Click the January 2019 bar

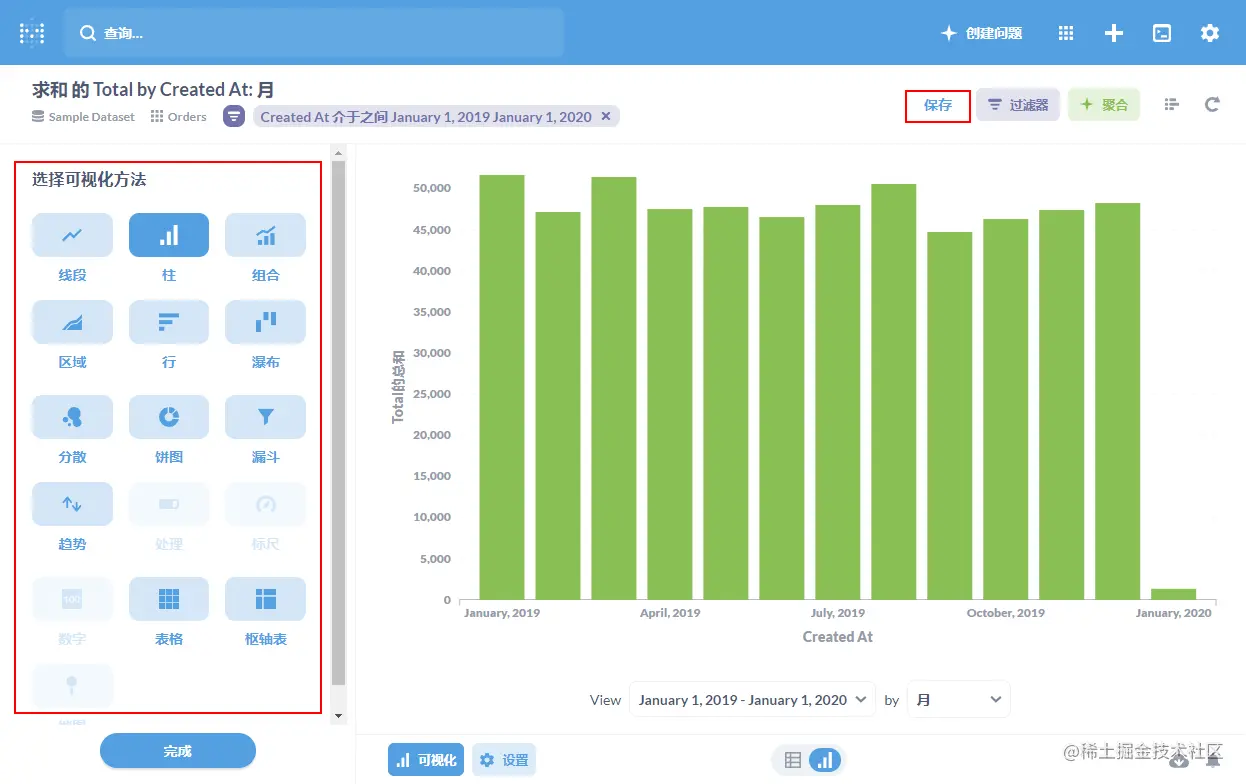pos(502,387)
